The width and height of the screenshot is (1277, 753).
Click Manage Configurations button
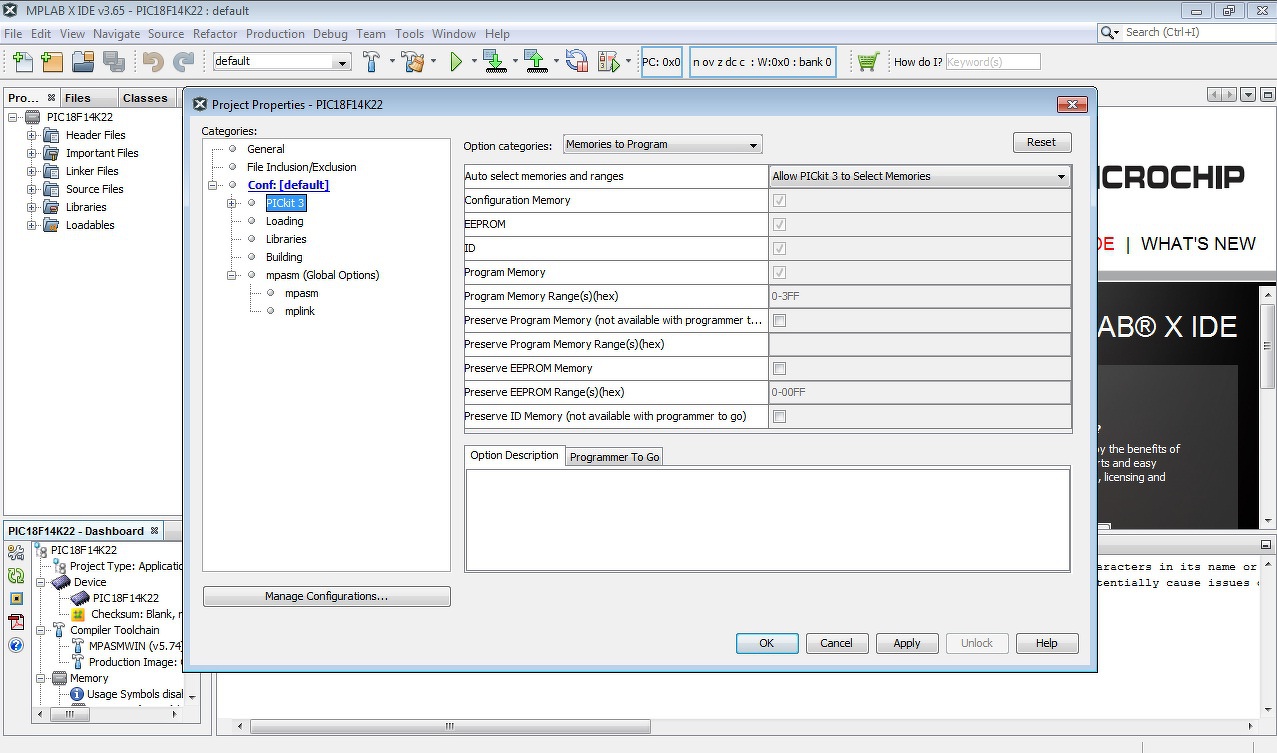point(326,596)
